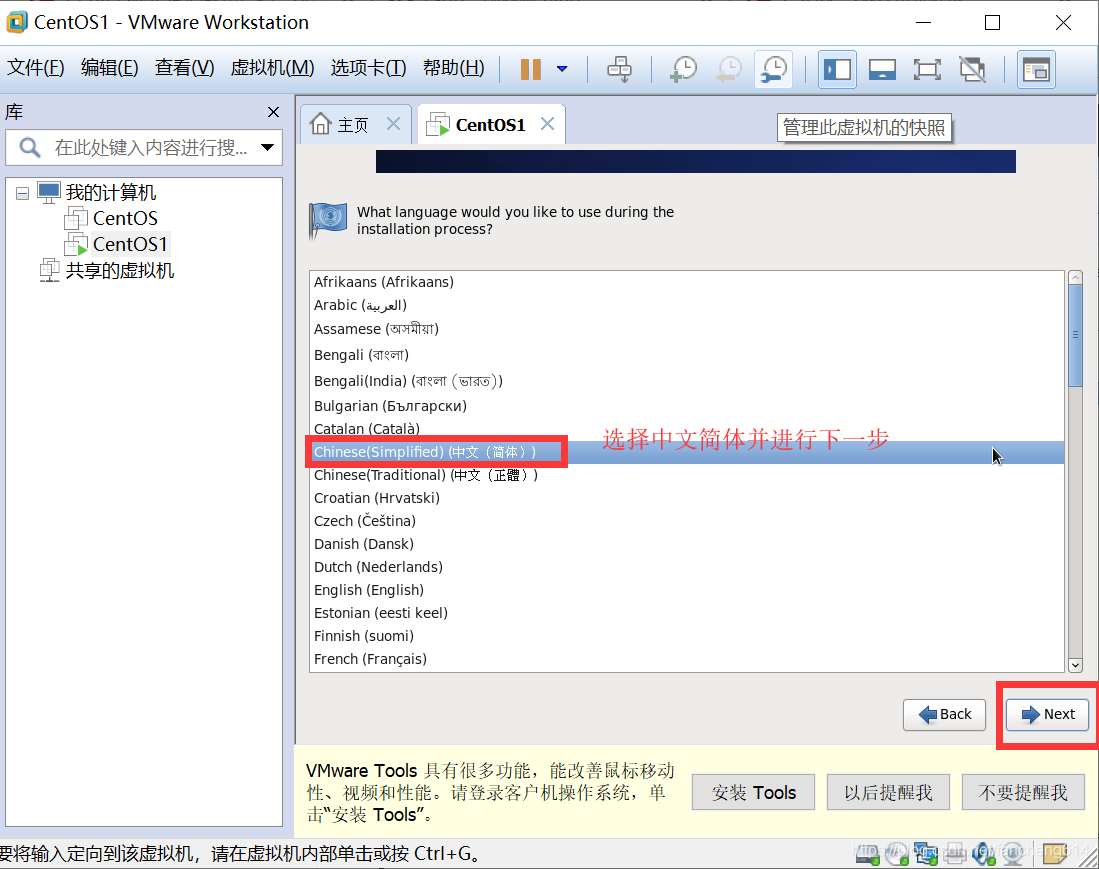The height and width of the screenshot is (869, 1099).
Task: Select French (Français) language
Action: coord(687,659)
